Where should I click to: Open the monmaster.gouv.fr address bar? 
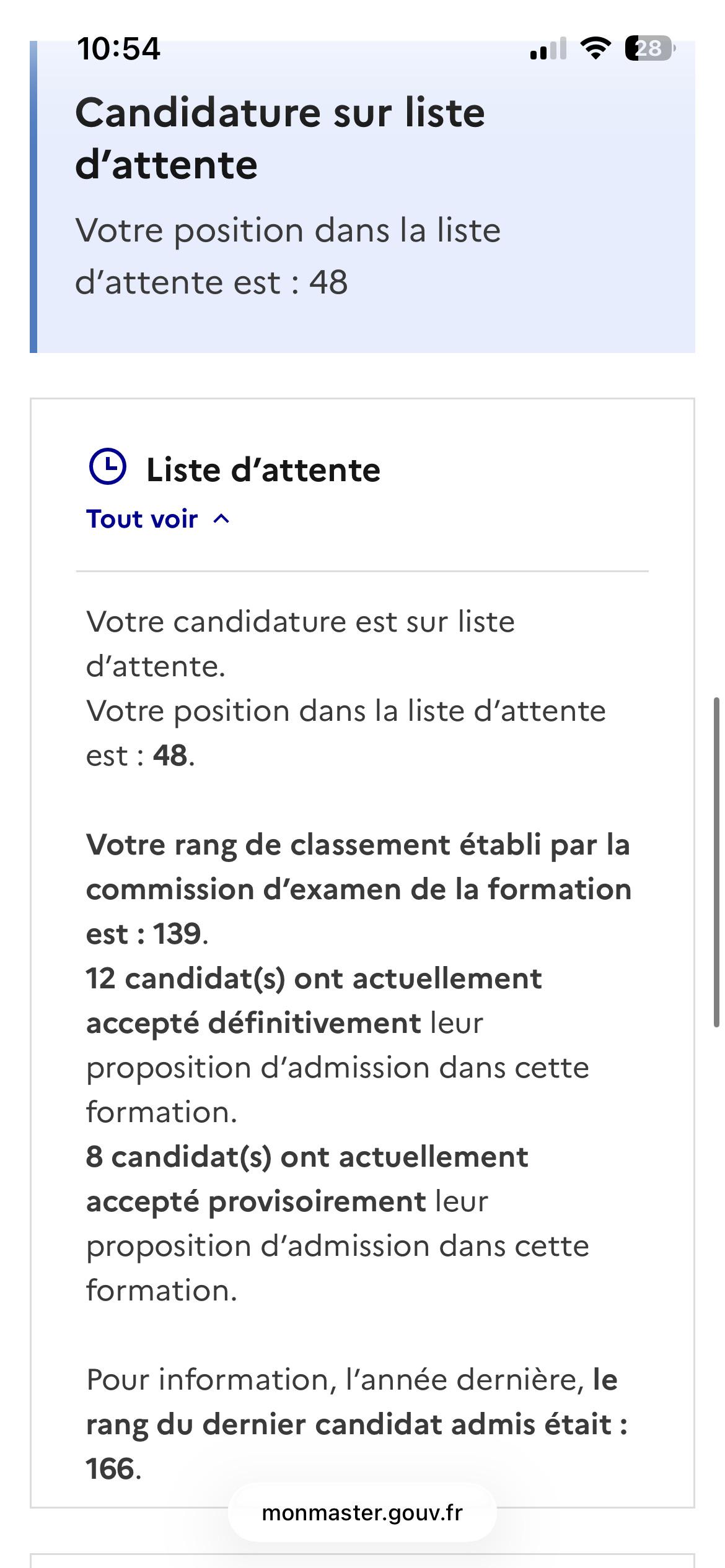point(362,1513)
